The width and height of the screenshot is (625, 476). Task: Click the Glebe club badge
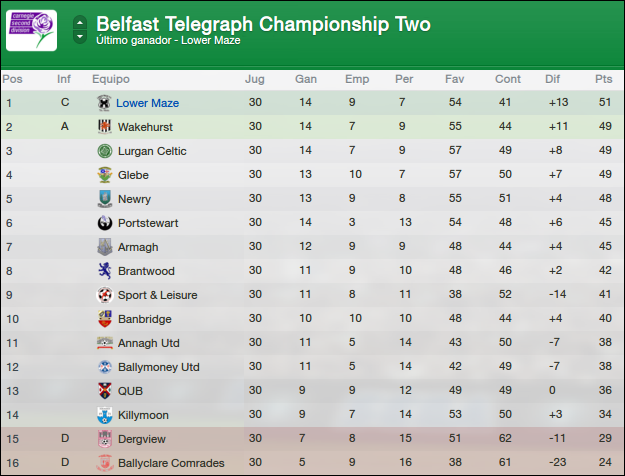pyautogui.click(x=105, y=175)
